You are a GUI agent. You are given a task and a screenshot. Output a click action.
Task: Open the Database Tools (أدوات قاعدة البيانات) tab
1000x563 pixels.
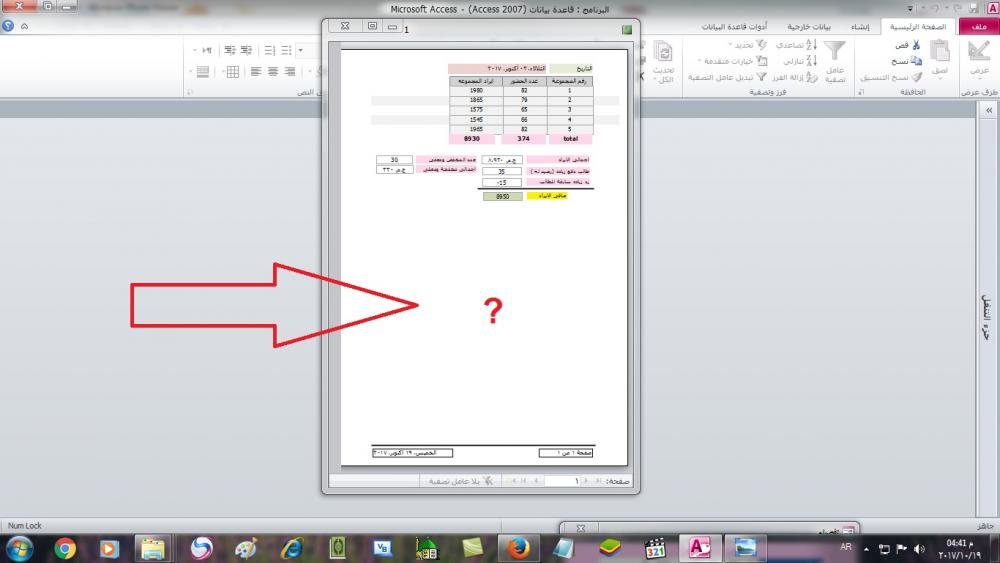[734, 27]
